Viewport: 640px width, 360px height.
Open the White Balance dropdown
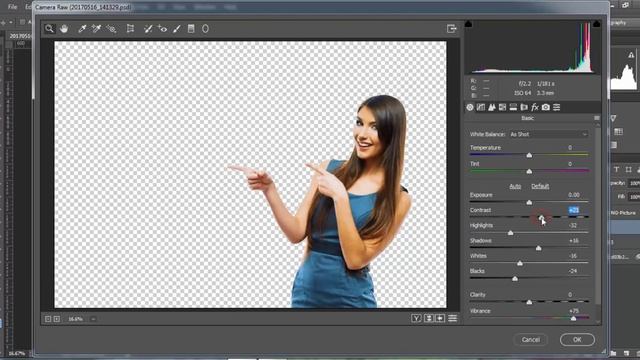coord(549,134)
